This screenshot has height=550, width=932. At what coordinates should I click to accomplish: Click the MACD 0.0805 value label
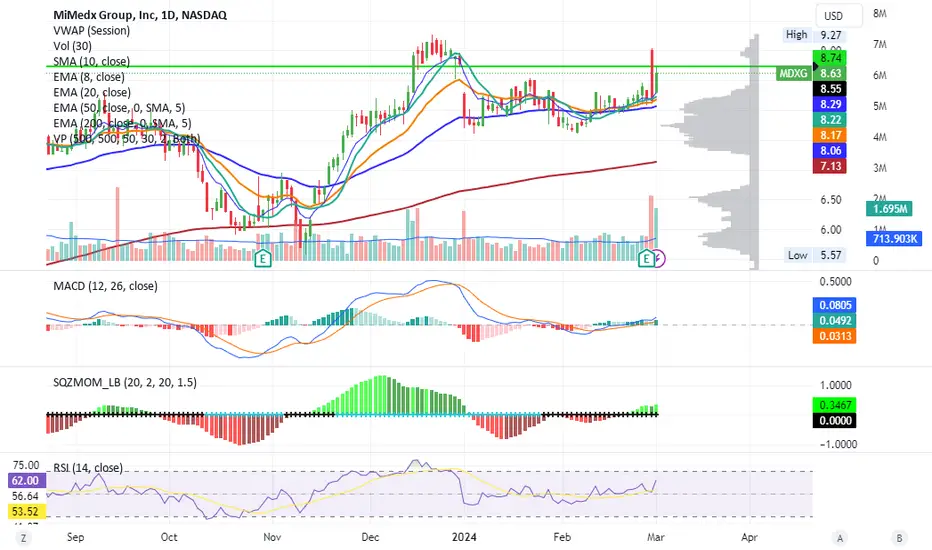coord(835,305)
